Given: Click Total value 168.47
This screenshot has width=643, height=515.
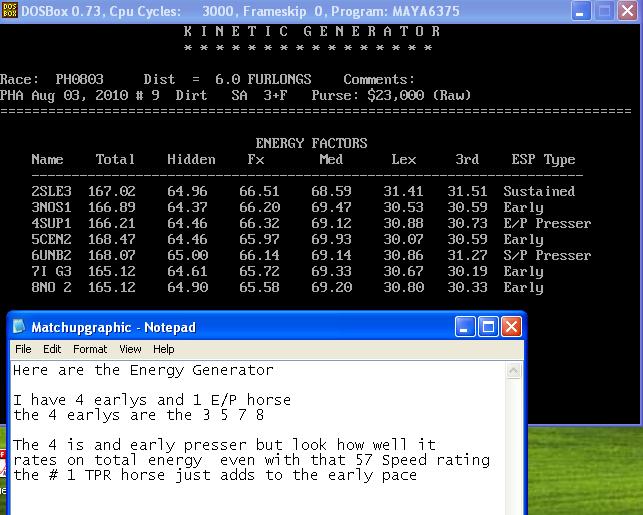Looking at the screenshot, I should coord(112,239).
